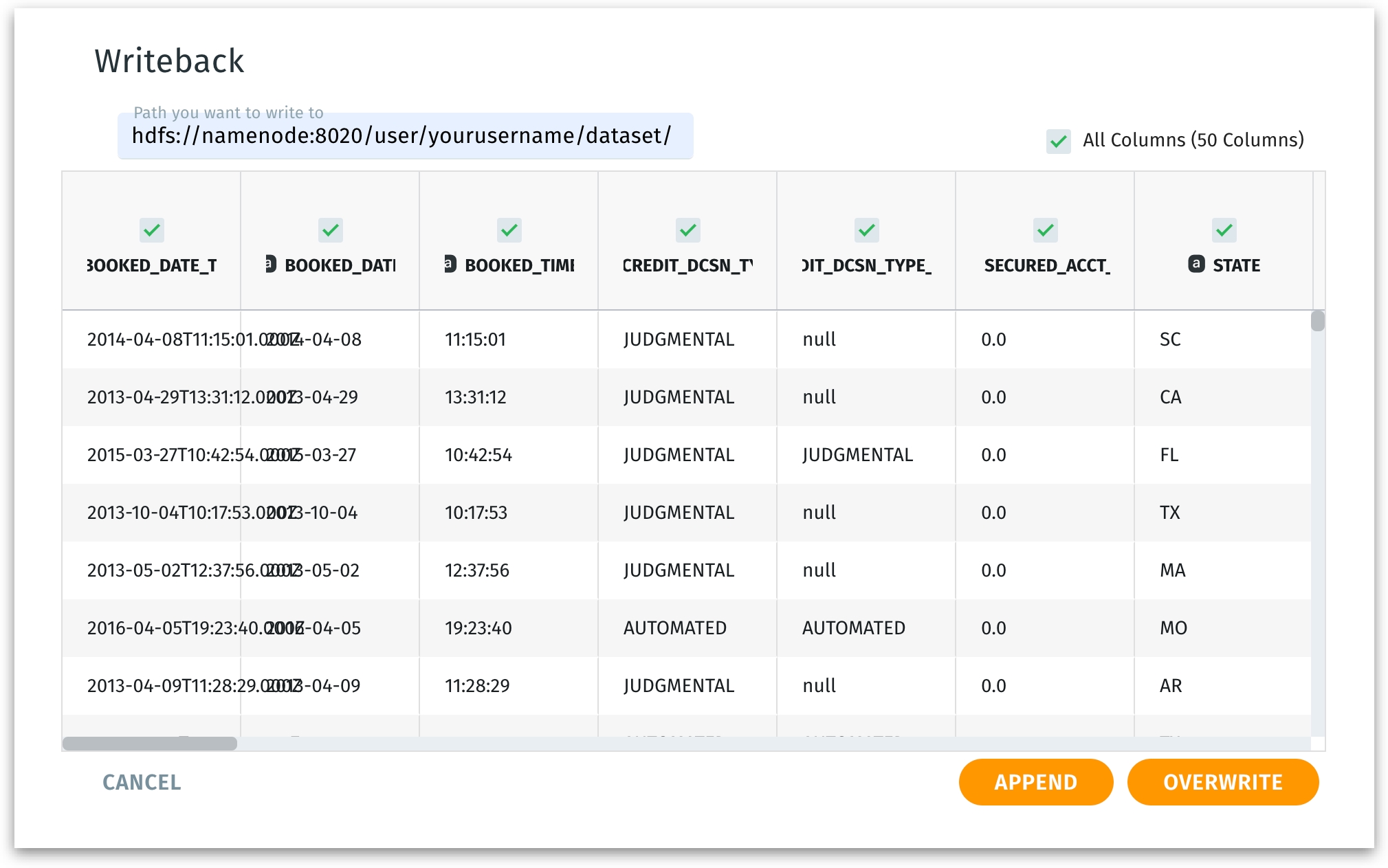Select the SC state cell

(1170, 340)
